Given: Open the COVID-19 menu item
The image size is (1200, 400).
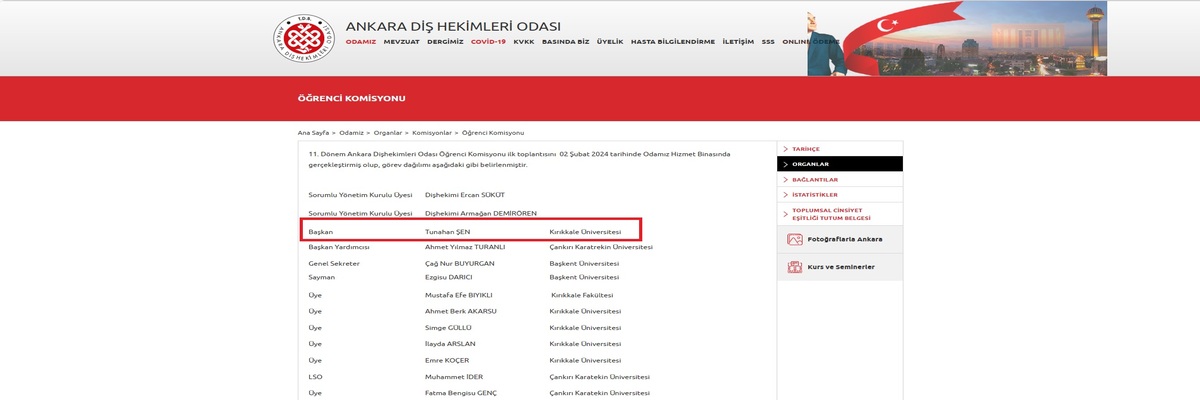Looking at the screenshot, I should coord(488,42).
